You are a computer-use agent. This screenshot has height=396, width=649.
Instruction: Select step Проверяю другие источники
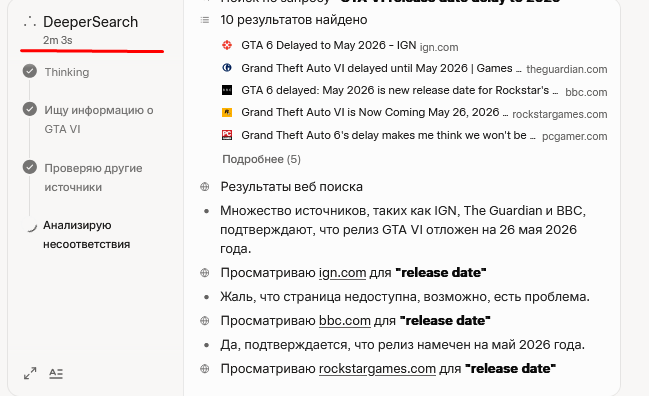point(93,178)
